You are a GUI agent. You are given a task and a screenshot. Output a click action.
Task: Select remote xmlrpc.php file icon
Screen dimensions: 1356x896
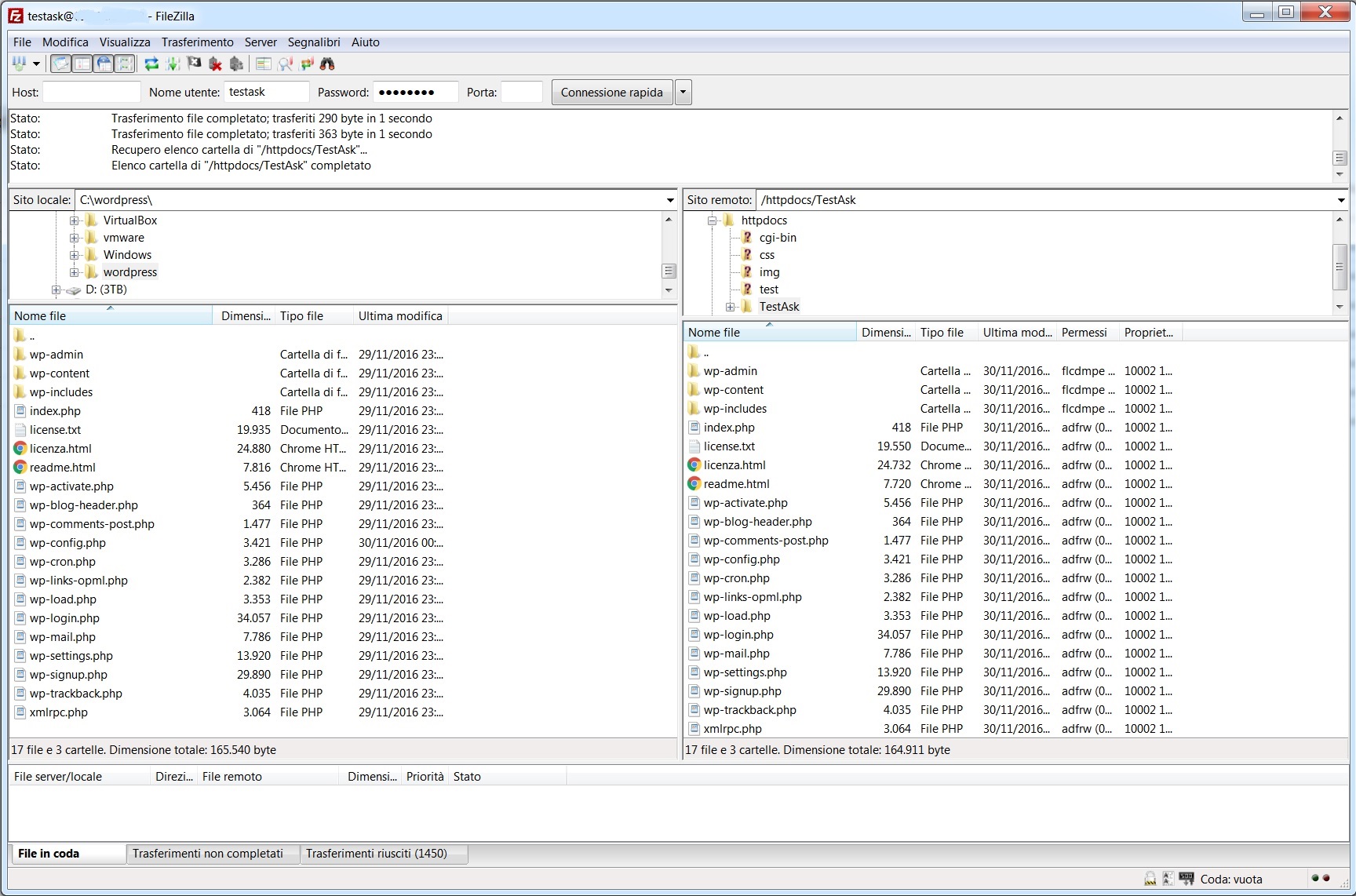(694, 729)
